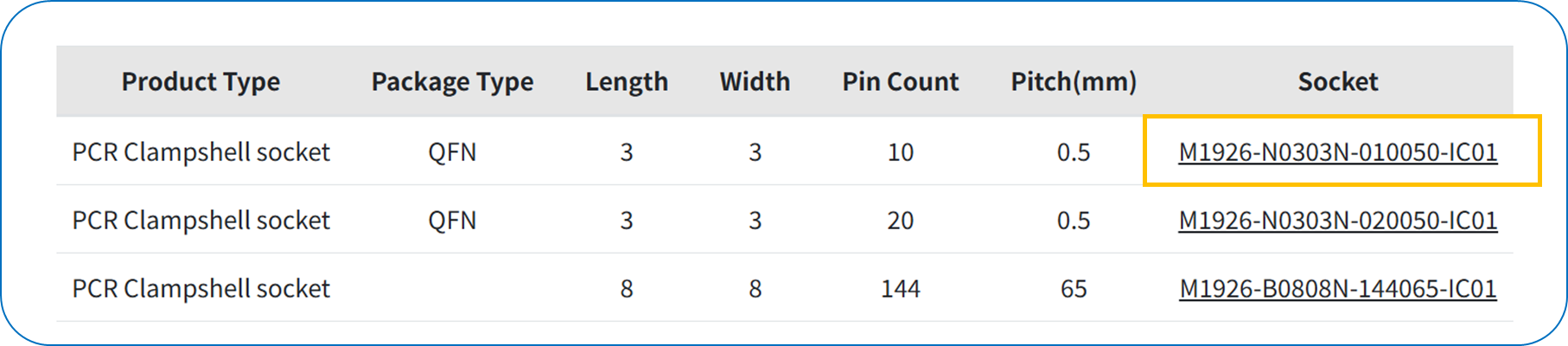
Task: Click the Product Type column header
Action: [201, 81]
